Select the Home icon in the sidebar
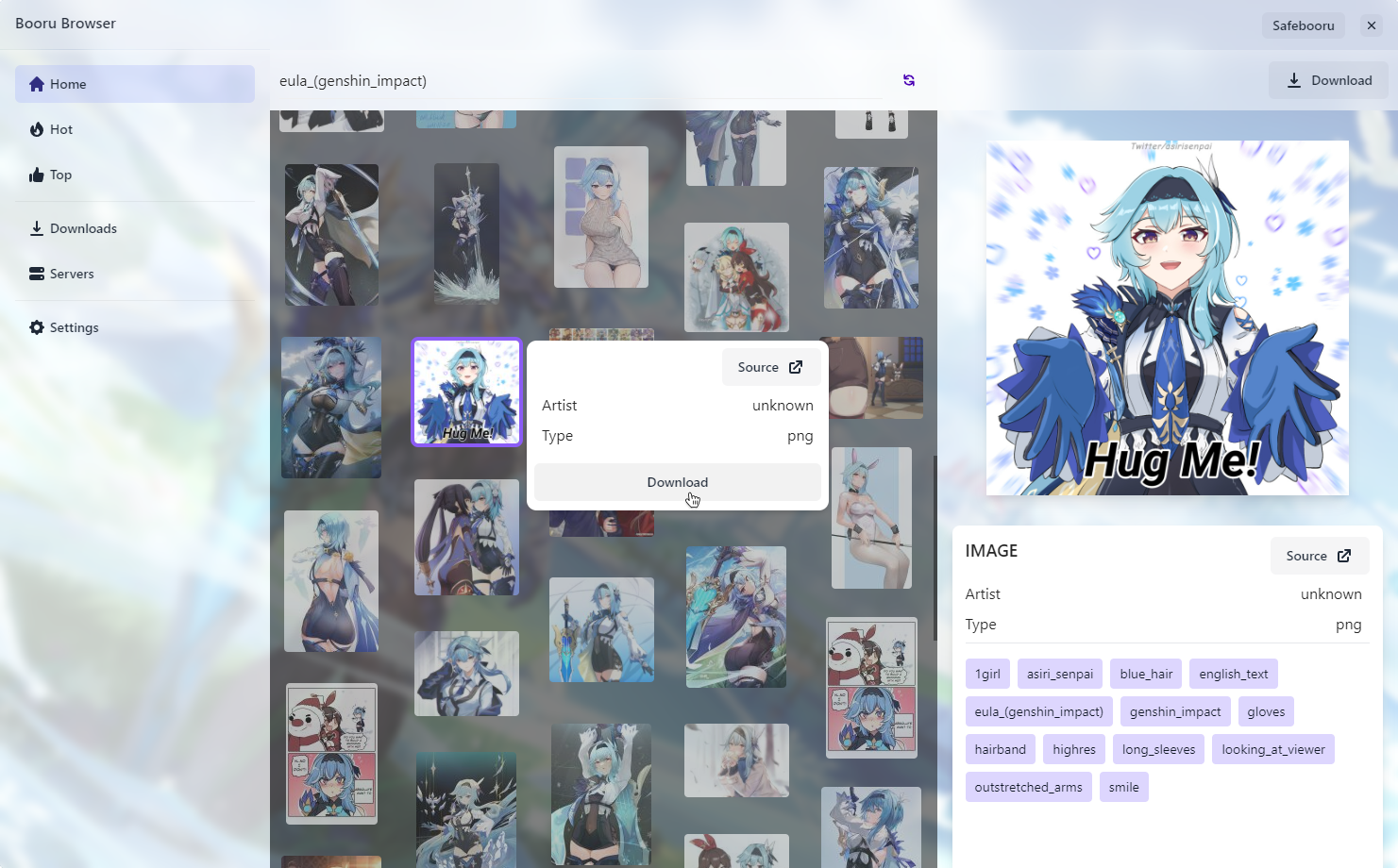 pos(36,84)
